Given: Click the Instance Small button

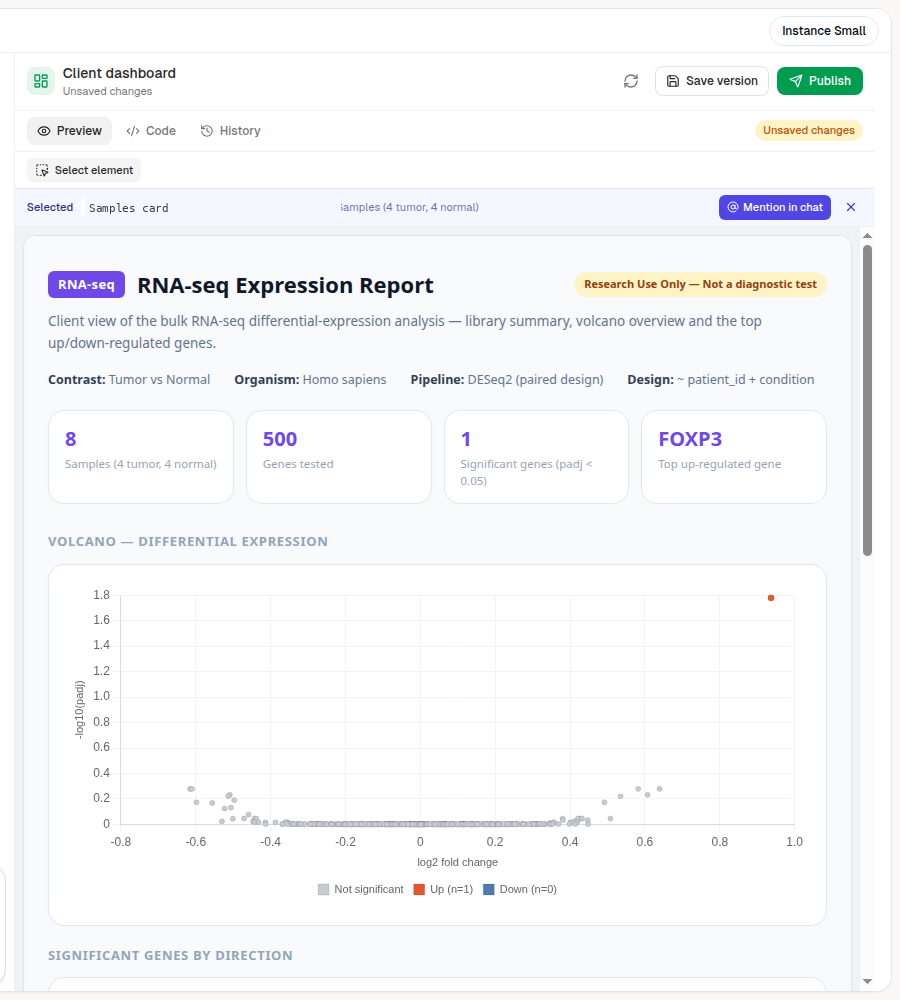Looking at the screenshot, I should (823, 31).
